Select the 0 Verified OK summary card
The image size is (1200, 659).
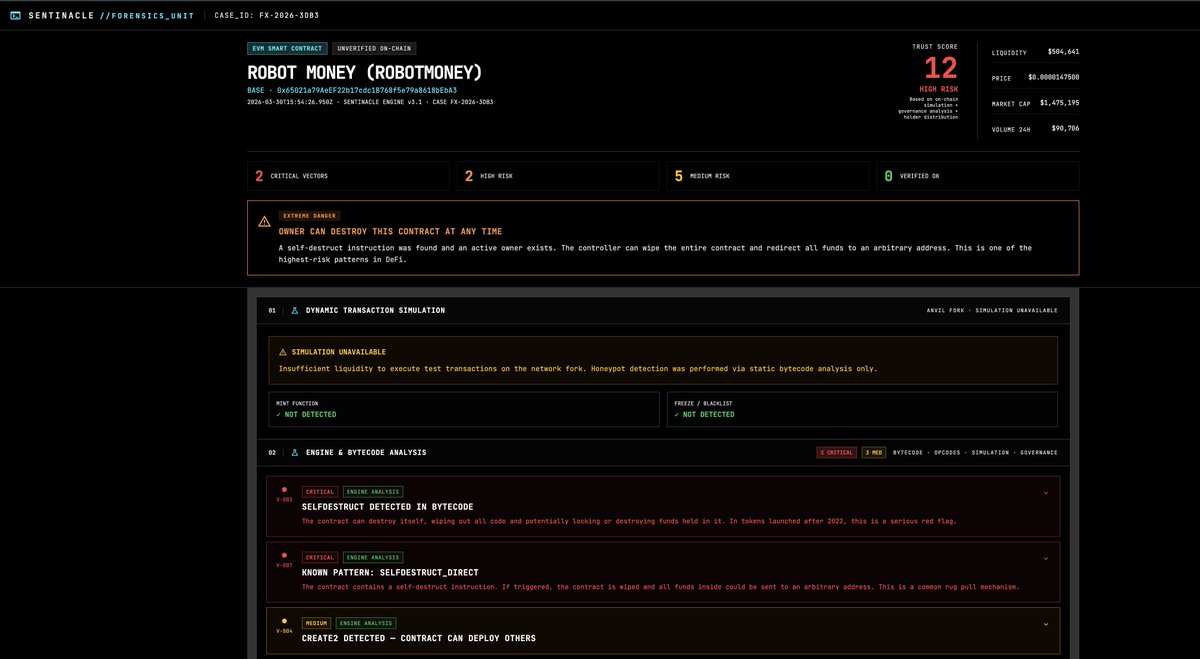pos(978,176)
